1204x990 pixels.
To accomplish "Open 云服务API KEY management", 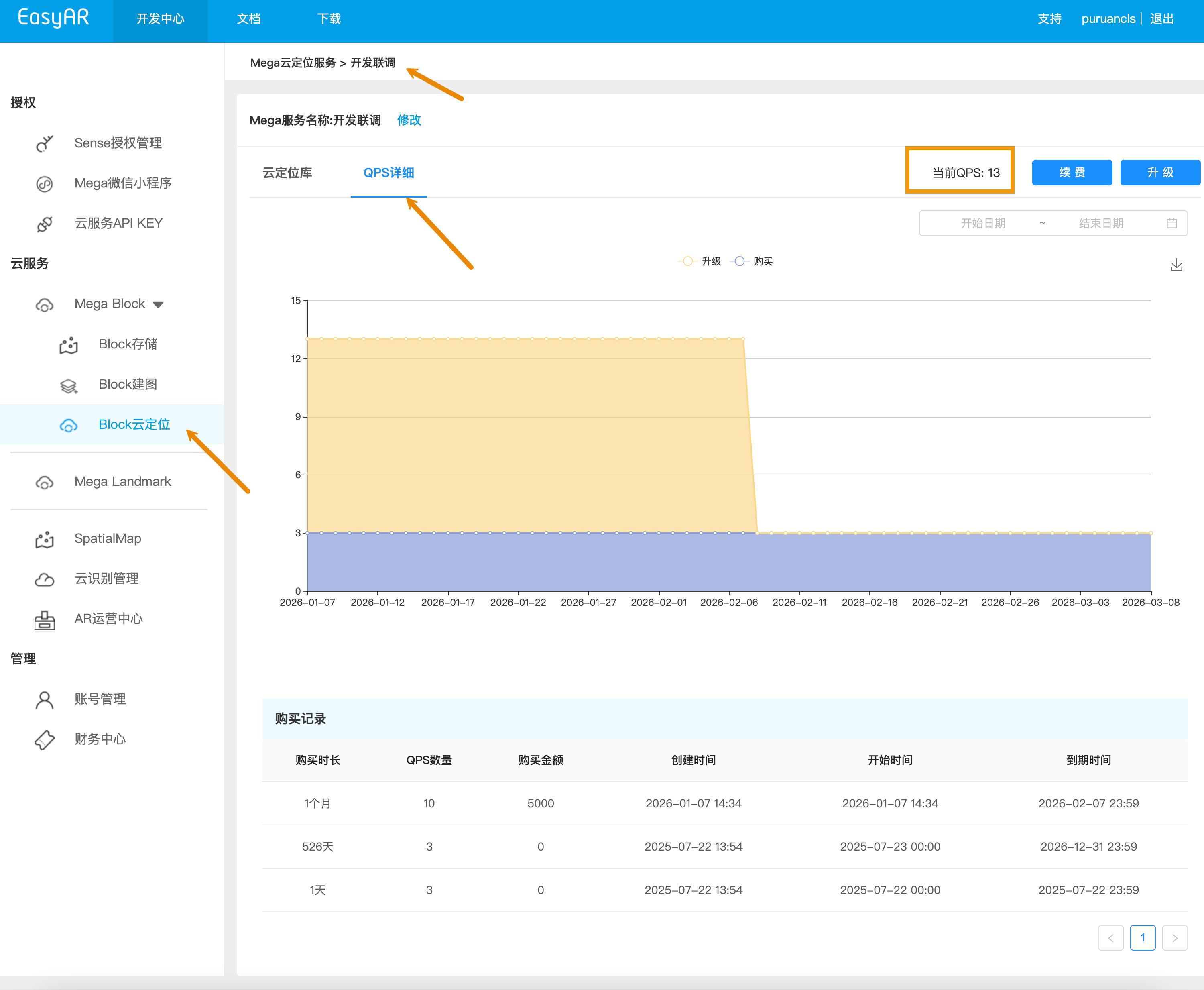I will tap(118, 223).
